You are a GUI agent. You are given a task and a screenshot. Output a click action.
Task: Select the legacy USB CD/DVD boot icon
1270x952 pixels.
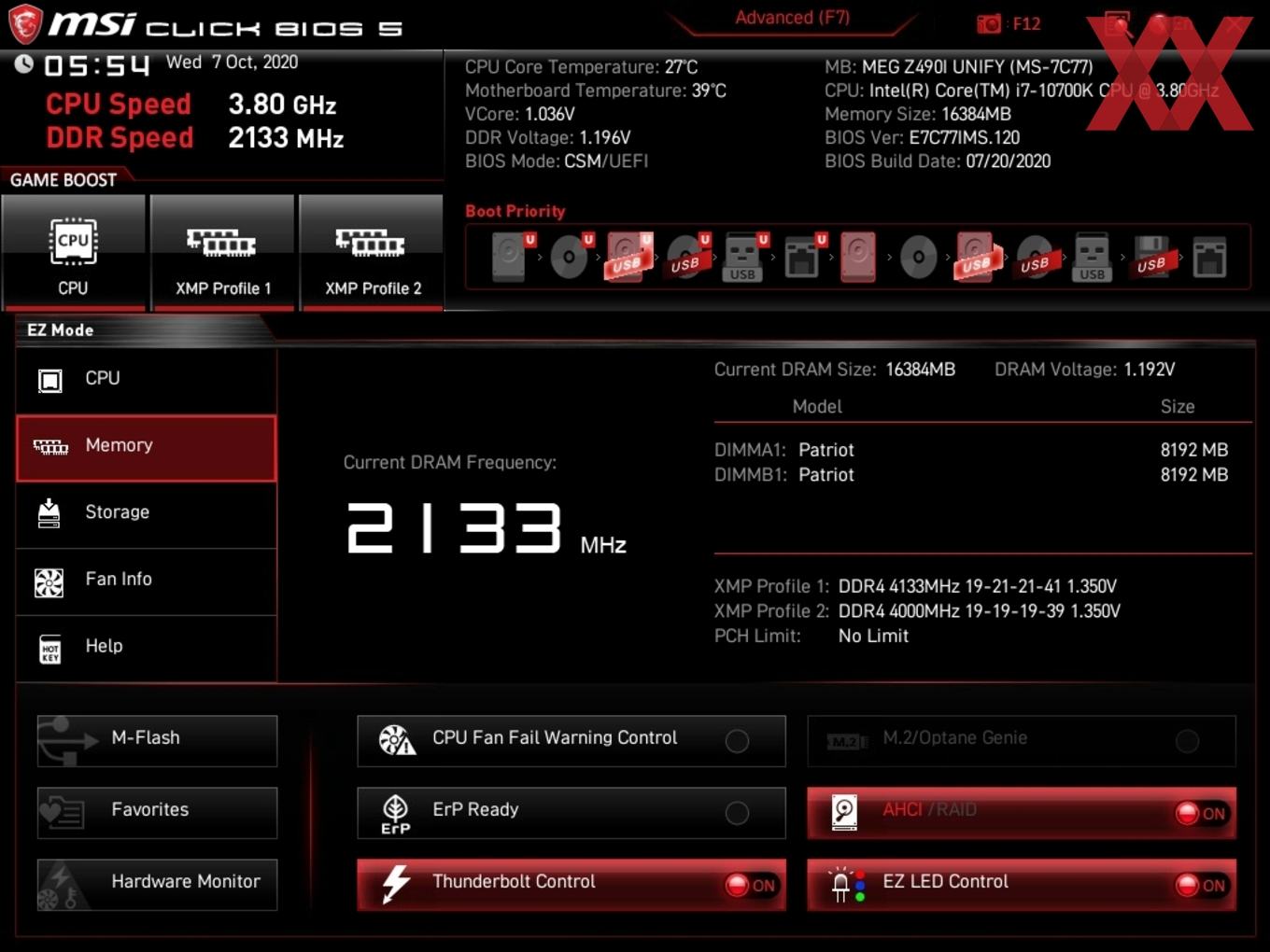tap(1035, 257)
